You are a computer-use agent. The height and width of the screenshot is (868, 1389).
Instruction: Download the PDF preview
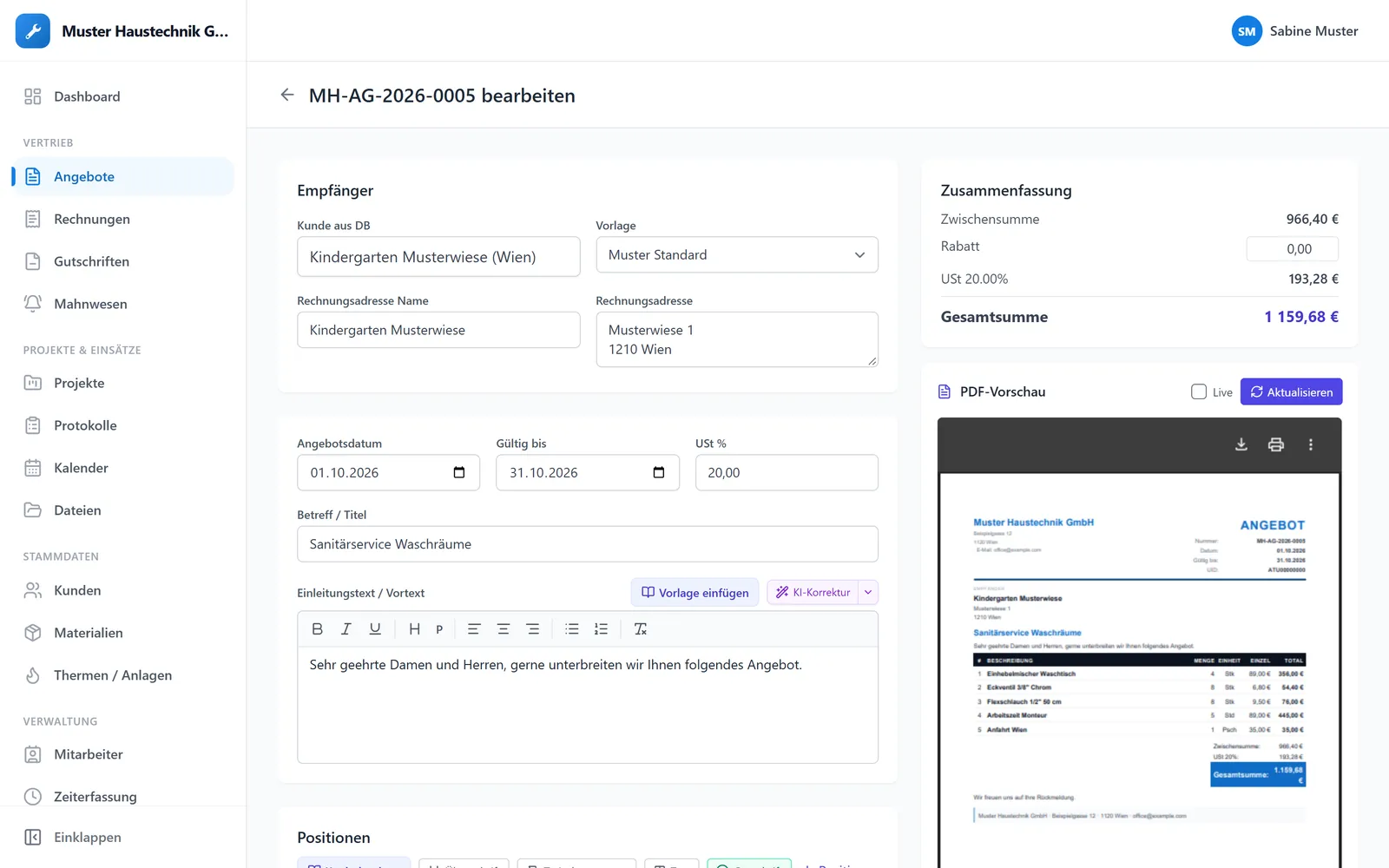pos(1241,444)
